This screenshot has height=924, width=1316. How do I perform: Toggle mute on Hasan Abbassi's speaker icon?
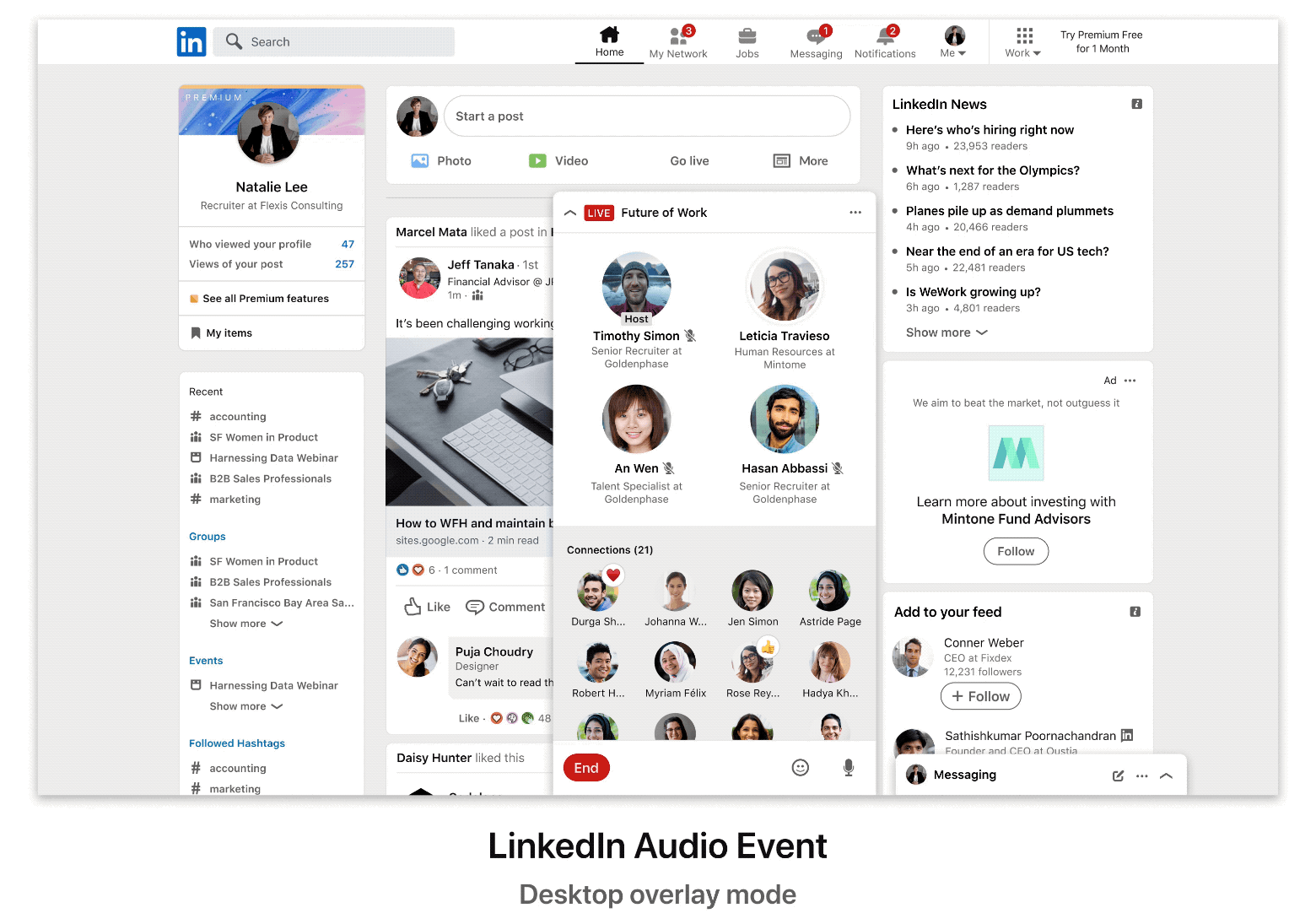coord(838,468)
